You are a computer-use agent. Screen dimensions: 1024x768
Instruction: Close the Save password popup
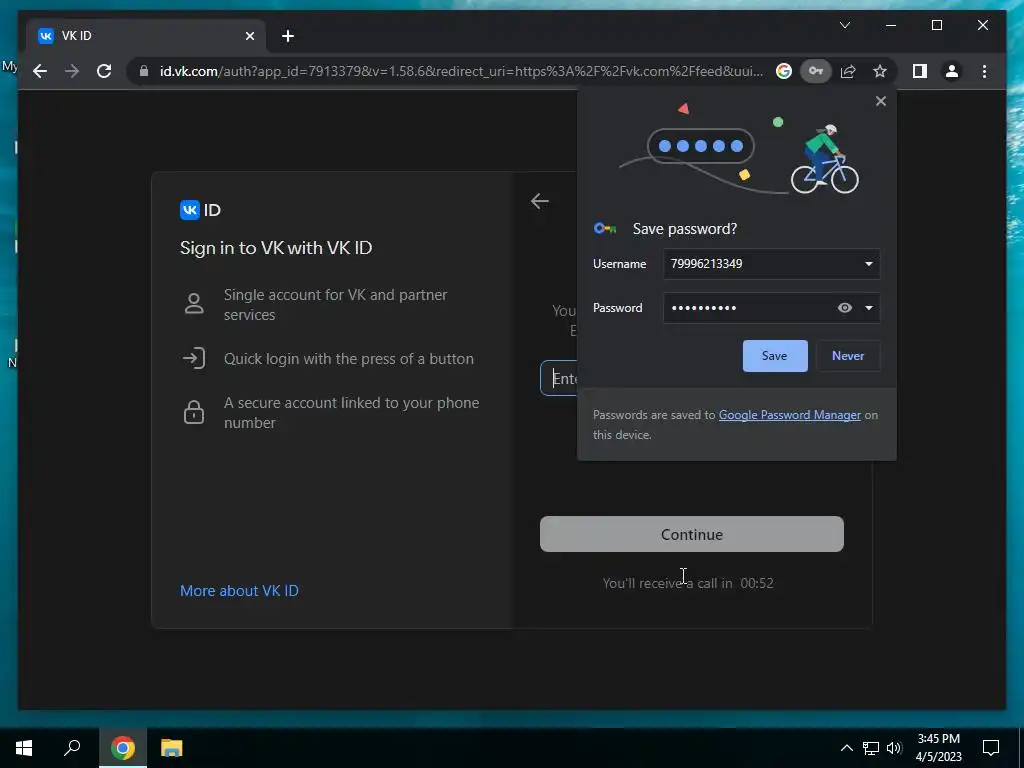point(880,101)
